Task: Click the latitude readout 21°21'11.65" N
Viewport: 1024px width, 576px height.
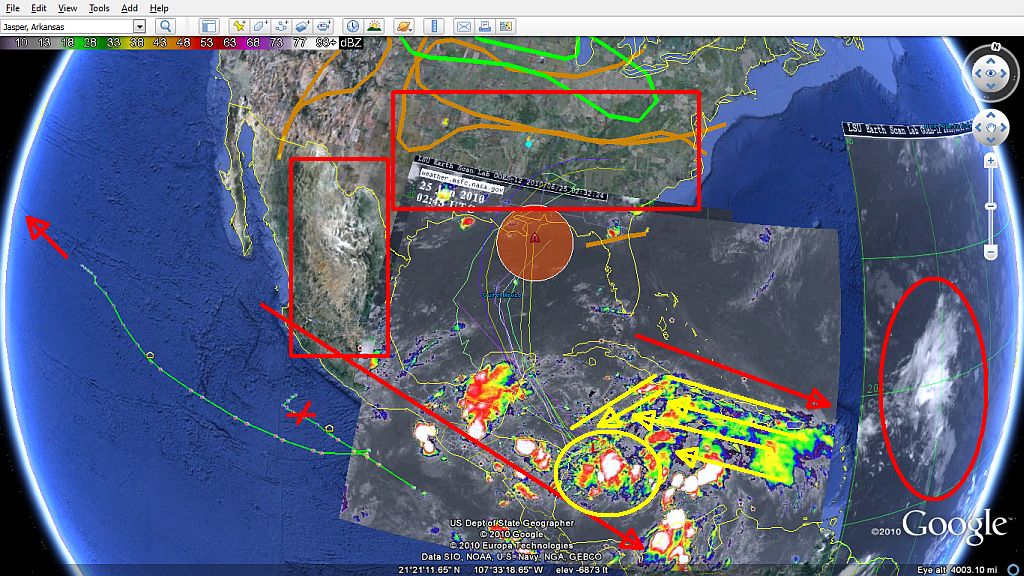Action: [430, 570]
